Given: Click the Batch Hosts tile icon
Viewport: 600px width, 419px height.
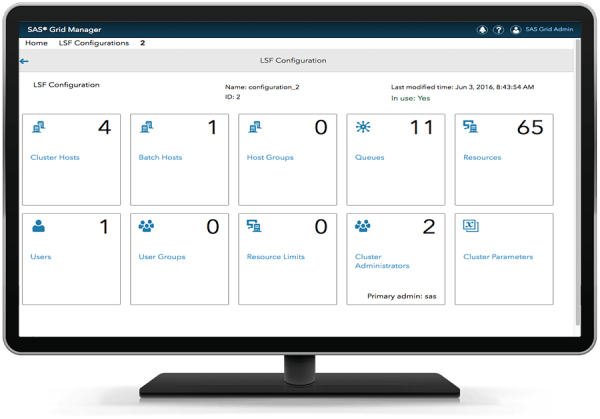Looking at the screenshot, I should tap(147, 127).
